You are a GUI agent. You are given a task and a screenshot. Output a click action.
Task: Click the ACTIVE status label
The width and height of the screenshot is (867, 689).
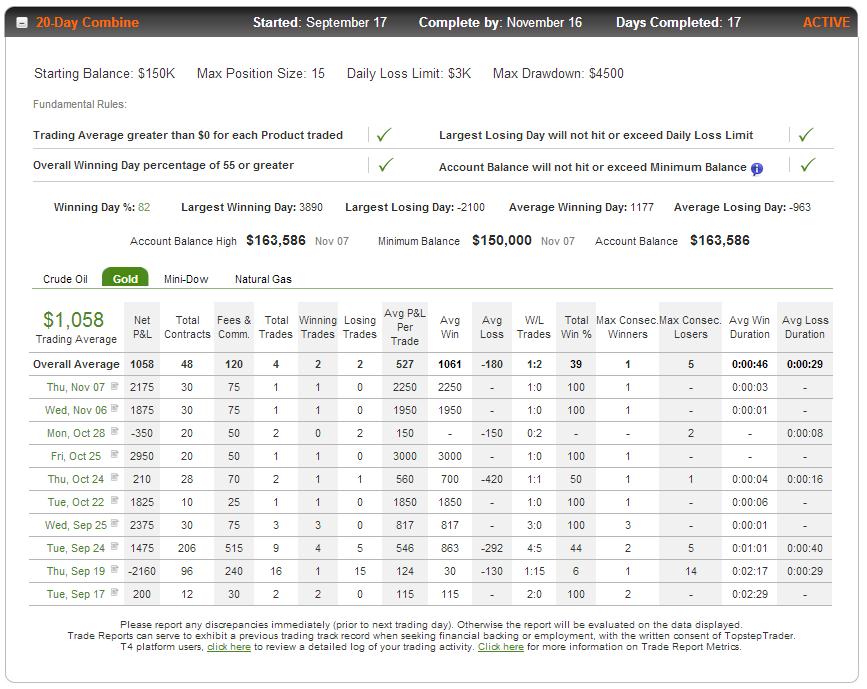[826, 23]
